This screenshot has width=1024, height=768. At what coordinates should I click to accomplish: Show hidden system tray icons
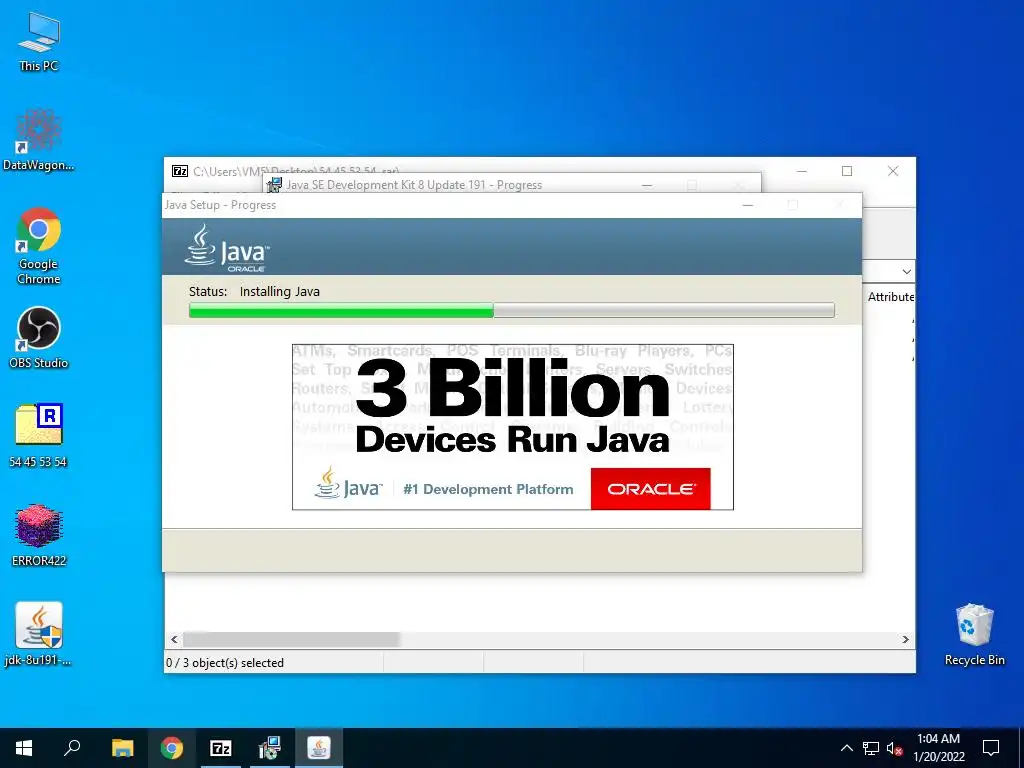[846, 748]
